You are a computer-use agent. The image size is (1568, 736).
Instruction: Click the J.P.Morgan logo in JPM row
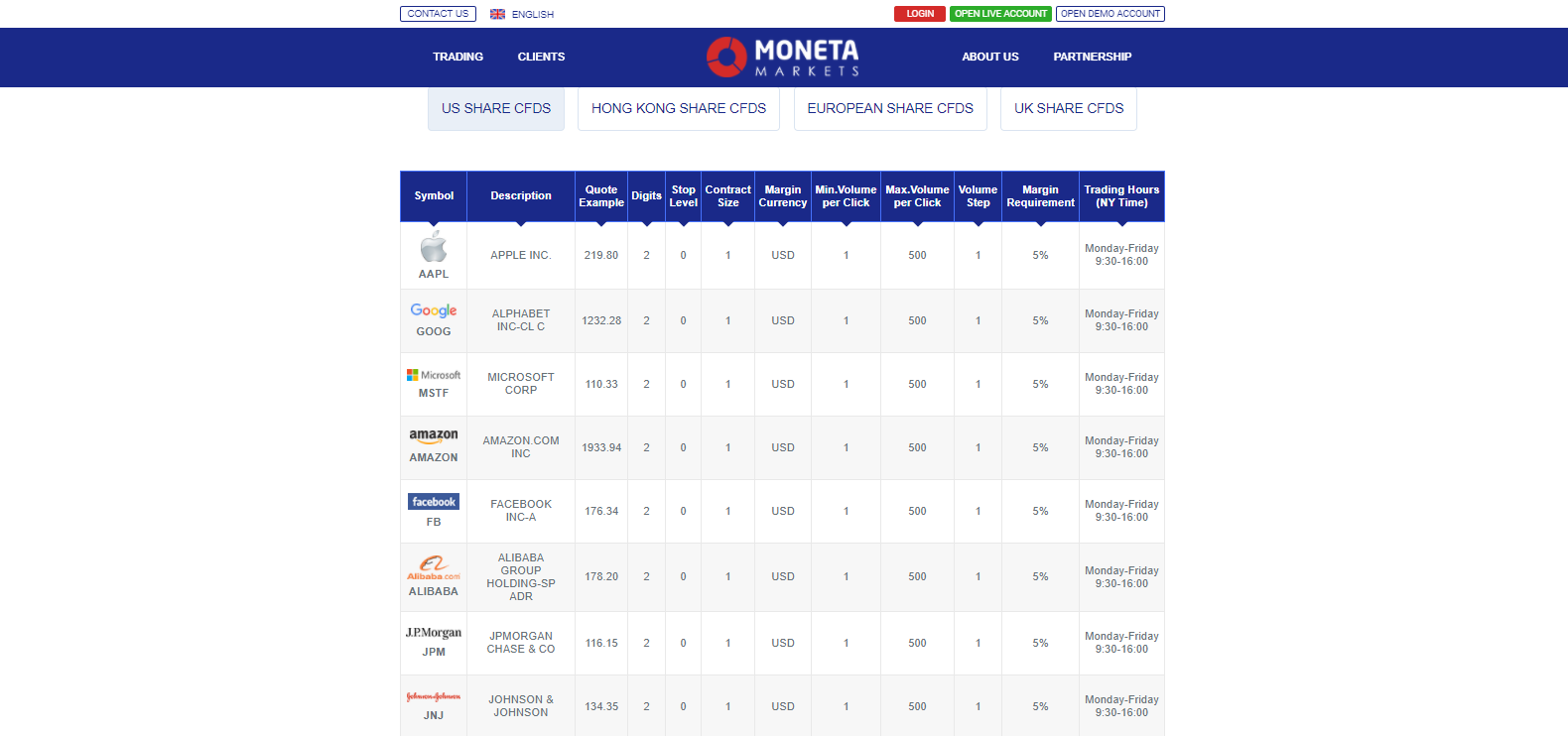(x=434, y=632)
